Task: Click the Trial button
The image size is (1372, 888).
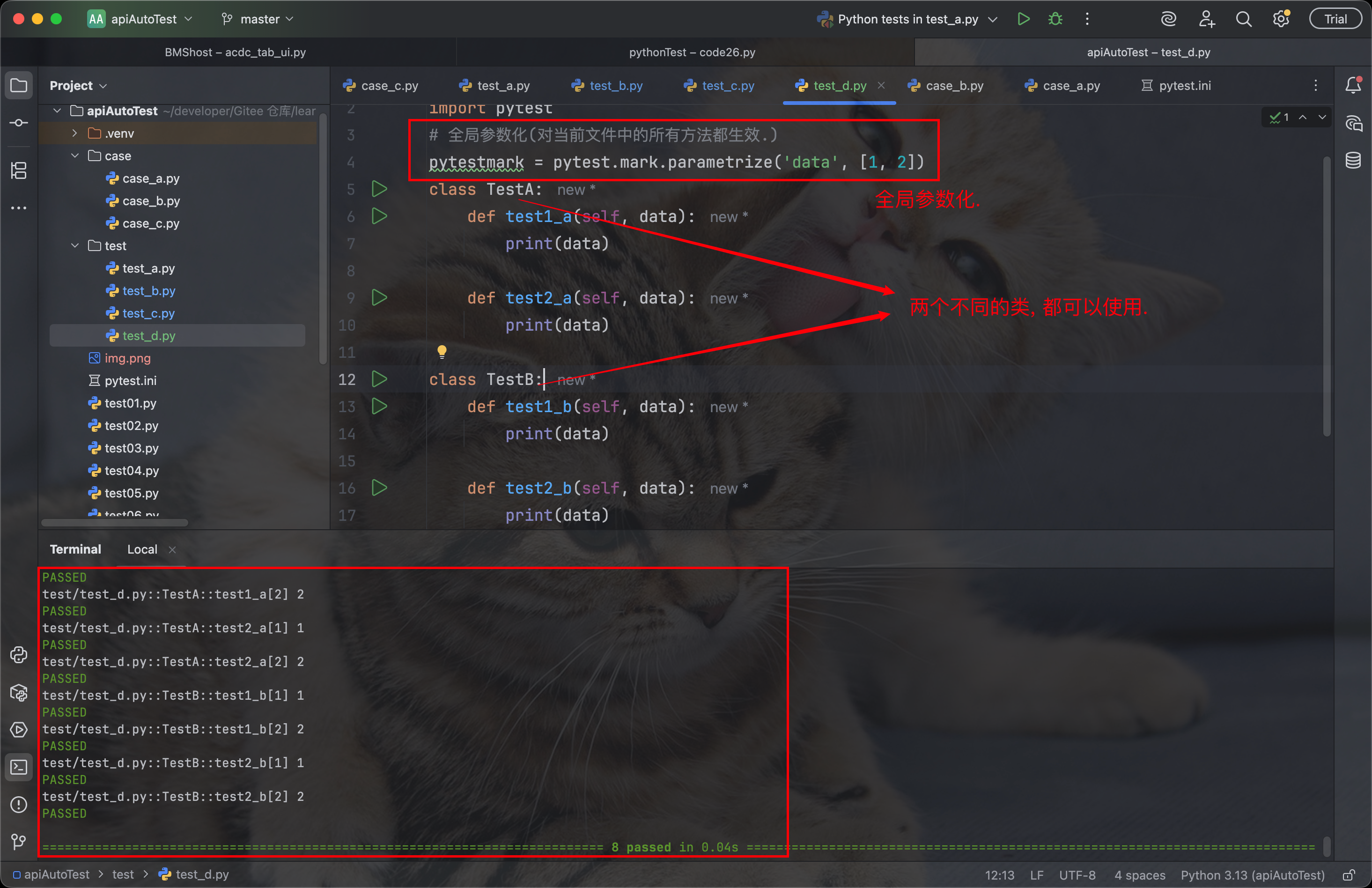Action: tap(1335, 19)
